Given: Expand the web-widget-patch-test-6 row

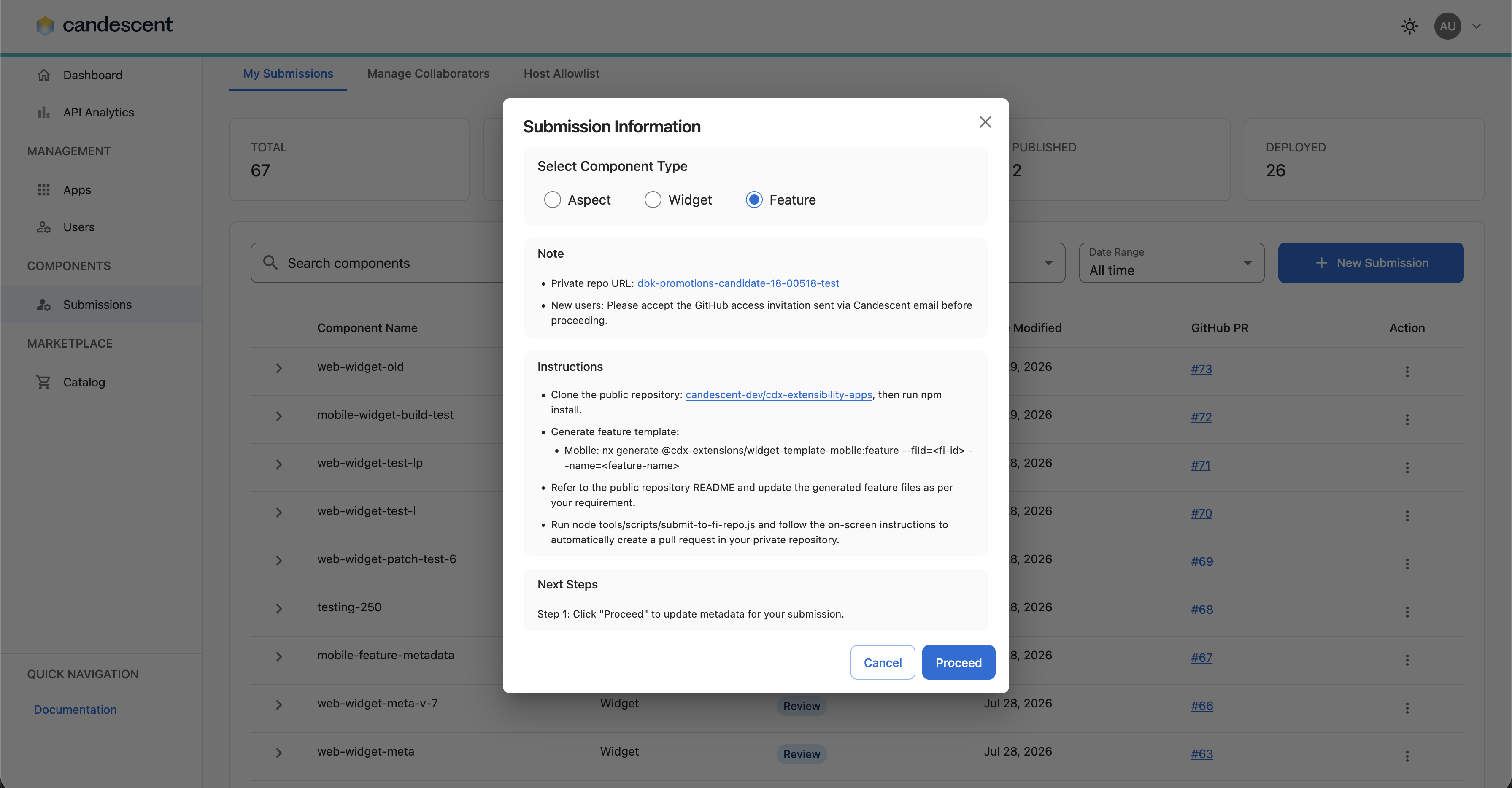Looking at the screenshot, I should [x=279, y=560].
